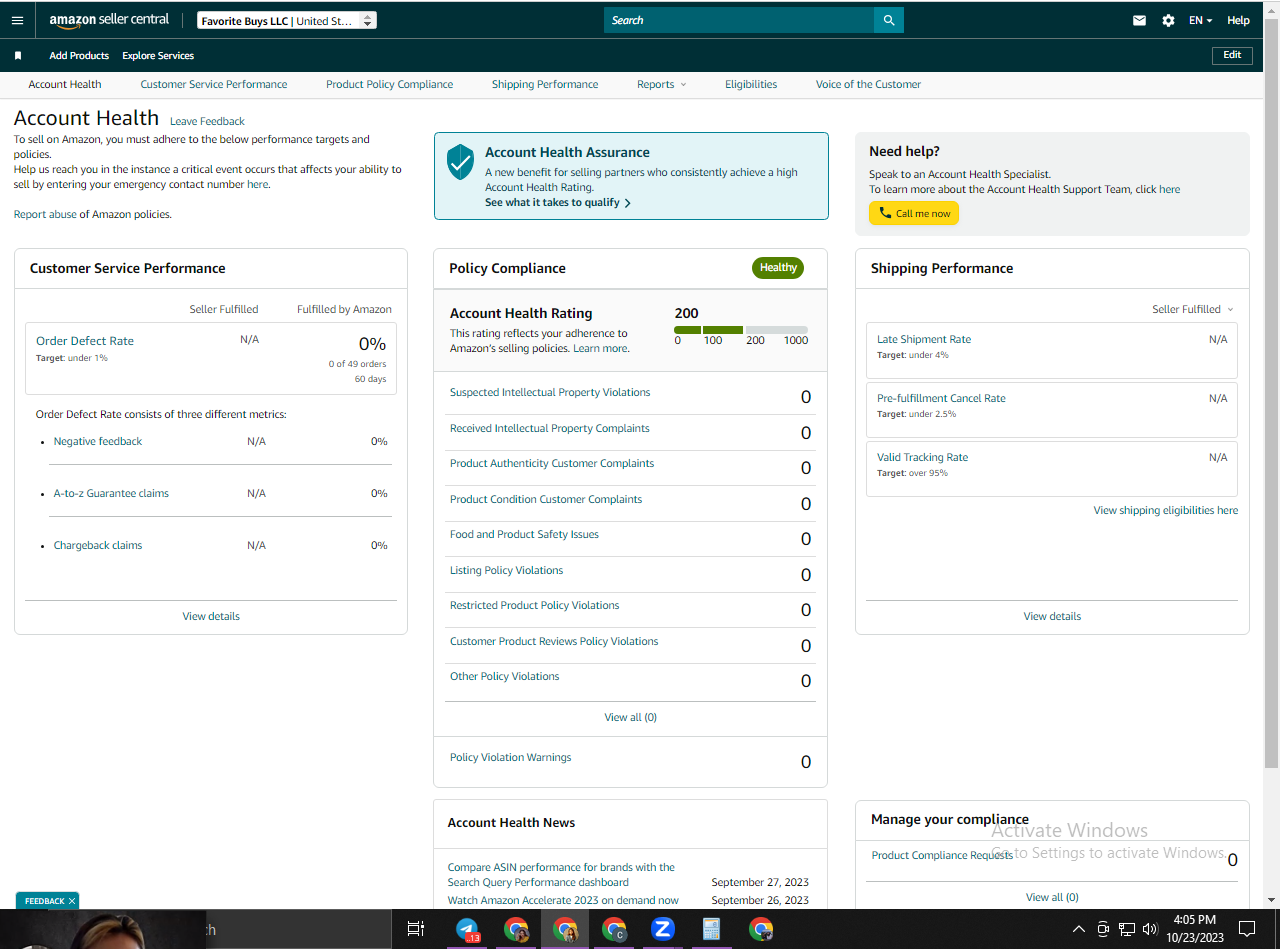Expand the Reports menu
The image size is (1280, 949).
click(662, 84)
